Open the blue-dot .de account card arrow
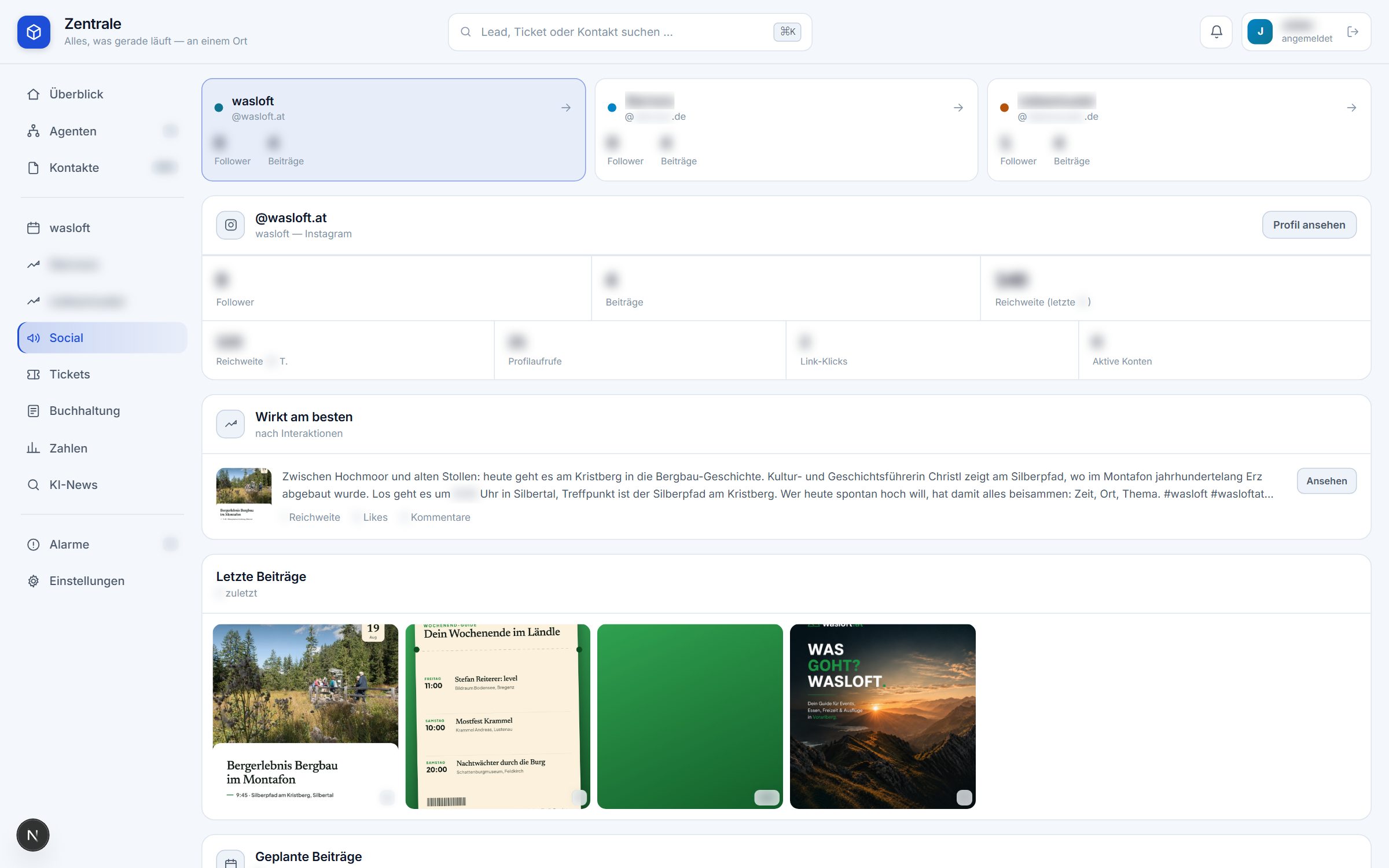Image resolution: width=1389 pixels, height=868 pixels. [x=958, y=108]
